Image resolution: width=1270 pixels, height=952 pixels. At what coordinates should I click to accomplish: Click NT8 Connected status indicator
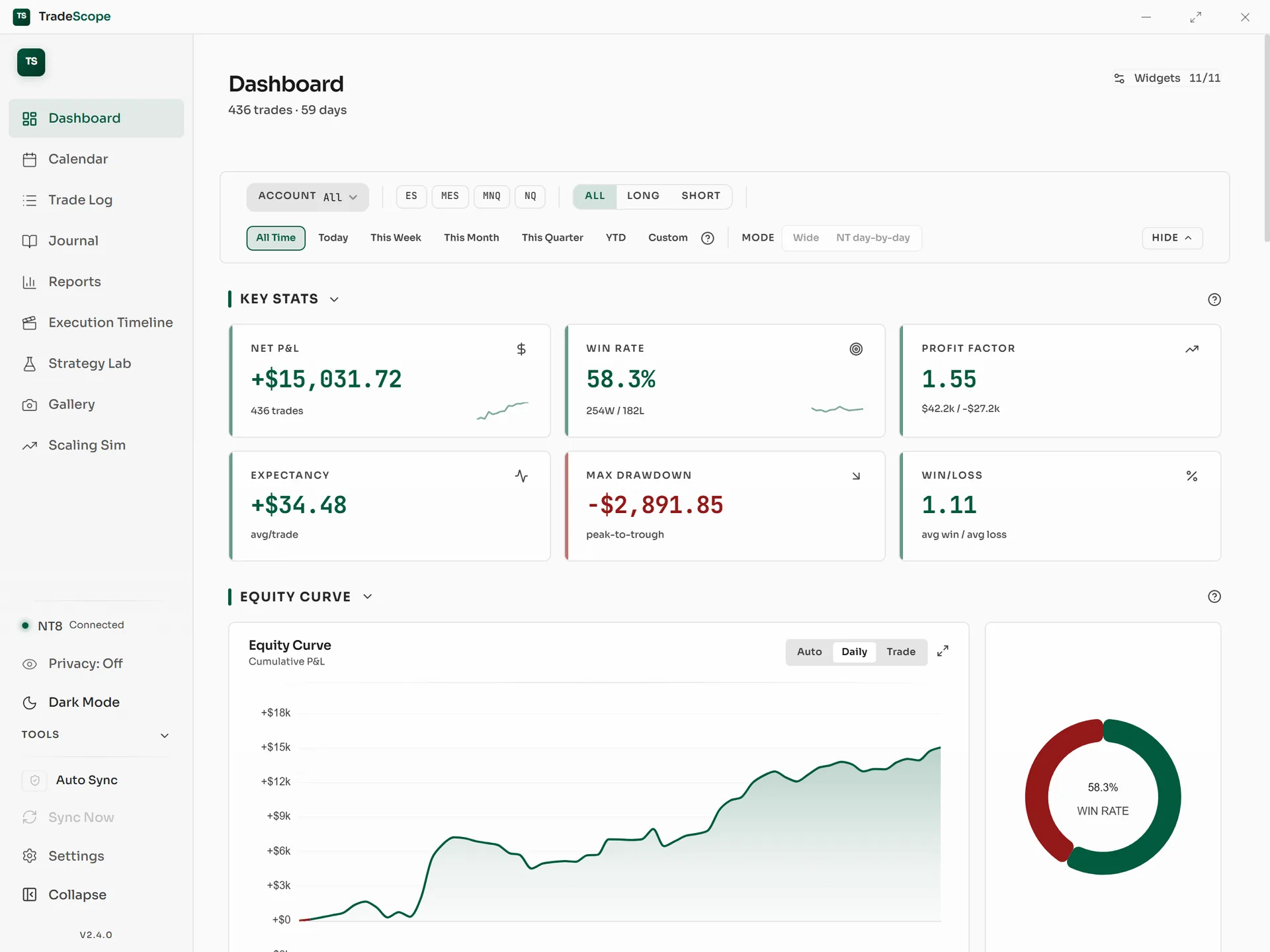(x=73, y=625)
